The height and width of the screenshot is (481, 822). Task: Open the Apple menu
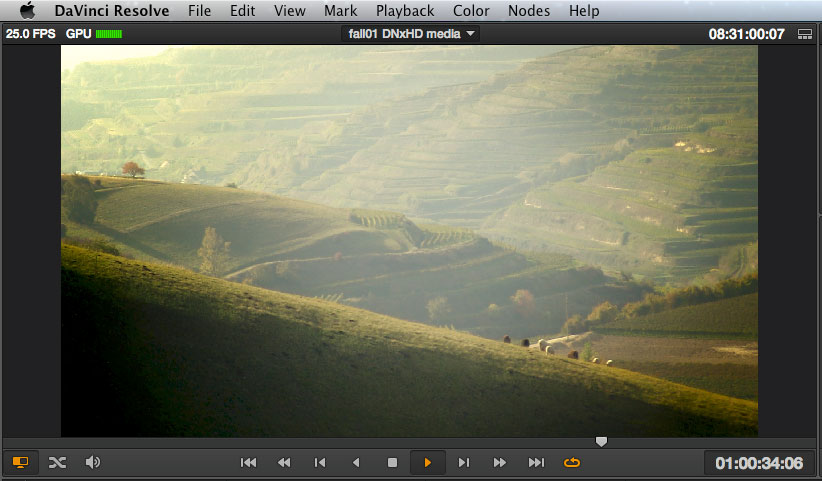[x=27, y=10]
